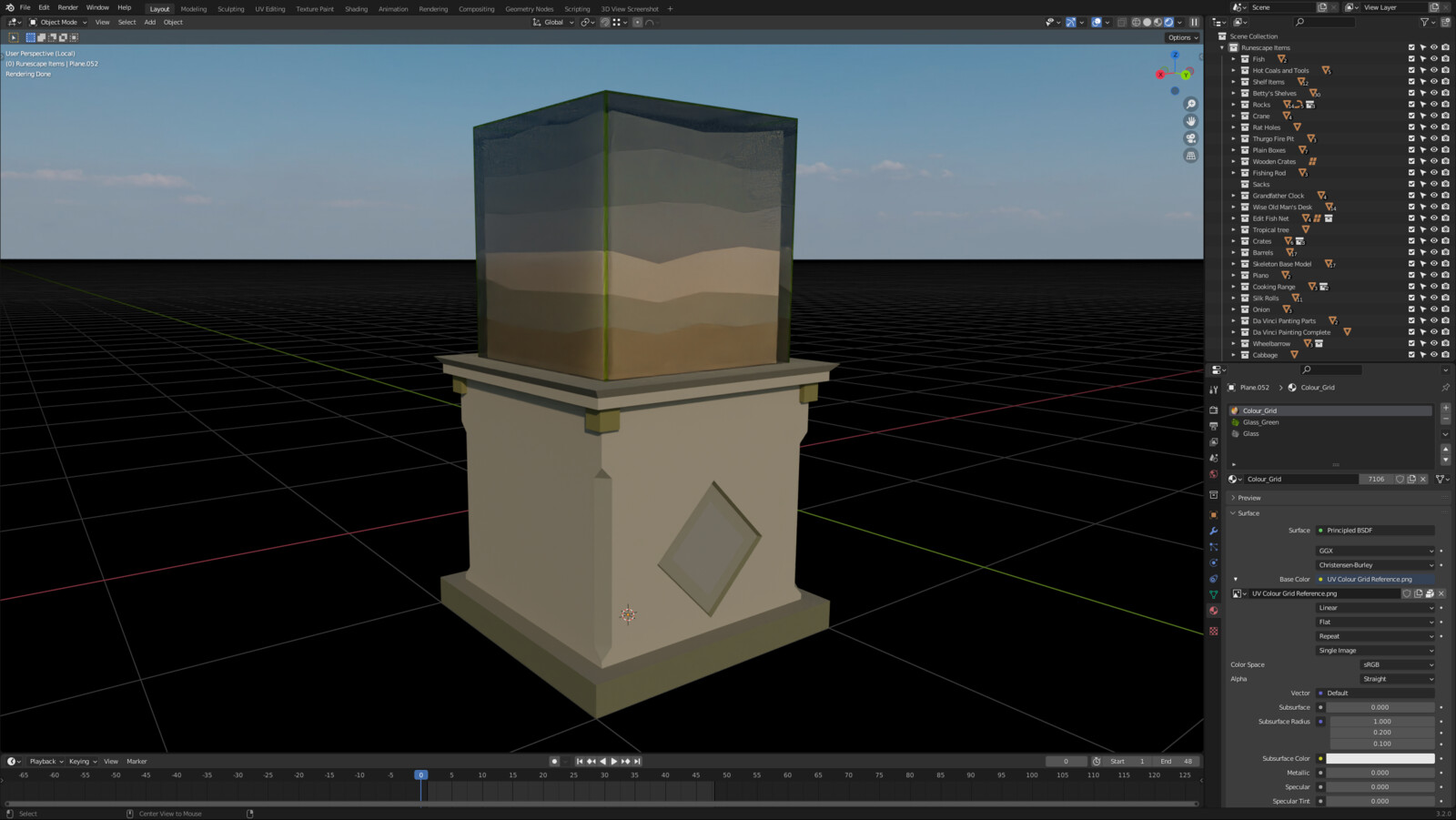Image resolution: width=1456 pixels, height=820 pixels.
Task: Adjust the Metallic value slider
Action: point(1380,773)
